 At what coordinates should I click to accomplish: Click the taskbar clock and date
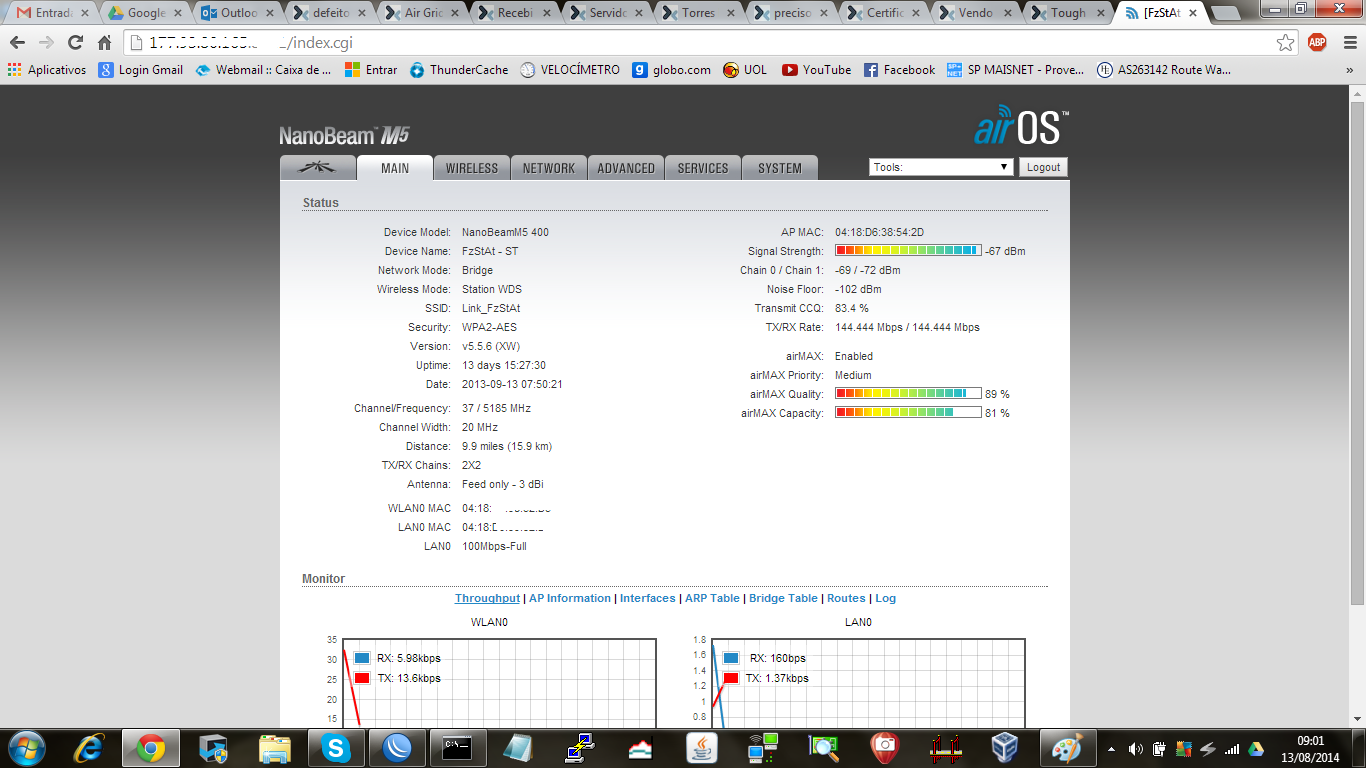click(x=1310, y=749)
